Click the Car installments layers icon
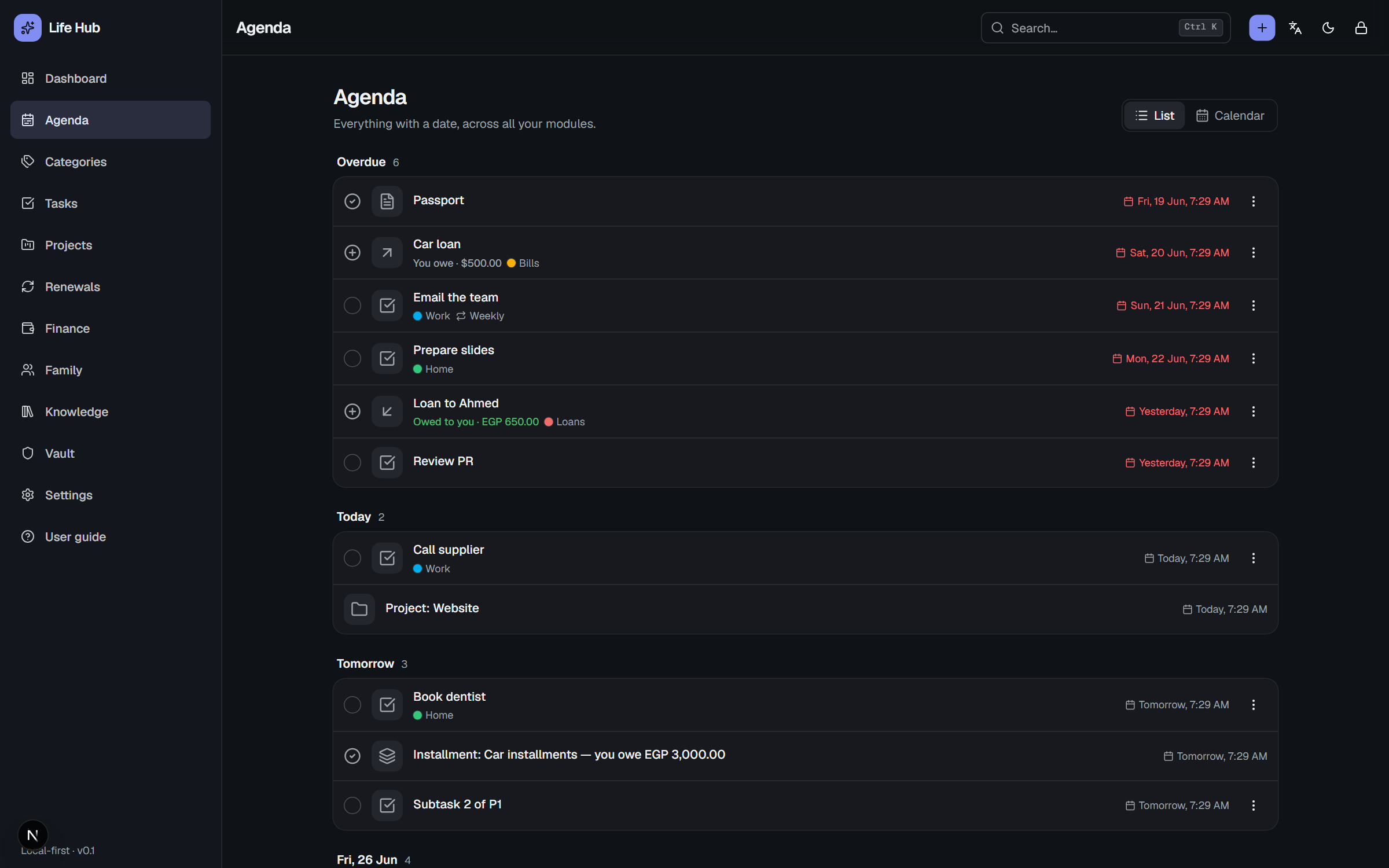Viewport: 1389px width, 868px height. point(387,756)
